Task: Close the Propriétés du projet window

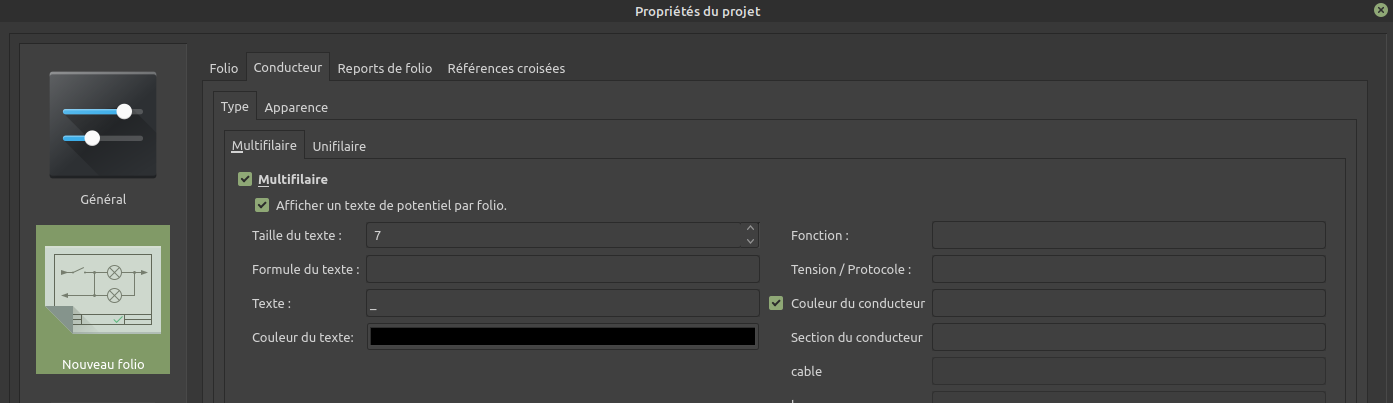Action: [1379, 10]
